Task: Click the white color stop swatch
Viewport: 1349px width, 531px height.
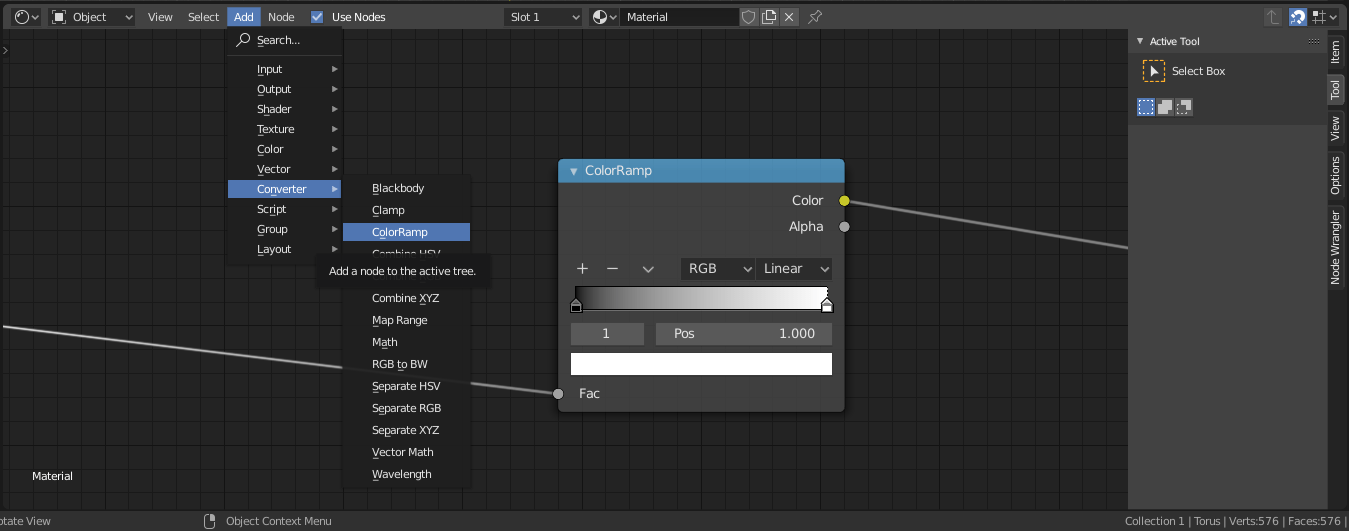Action: tap(701, 364)
